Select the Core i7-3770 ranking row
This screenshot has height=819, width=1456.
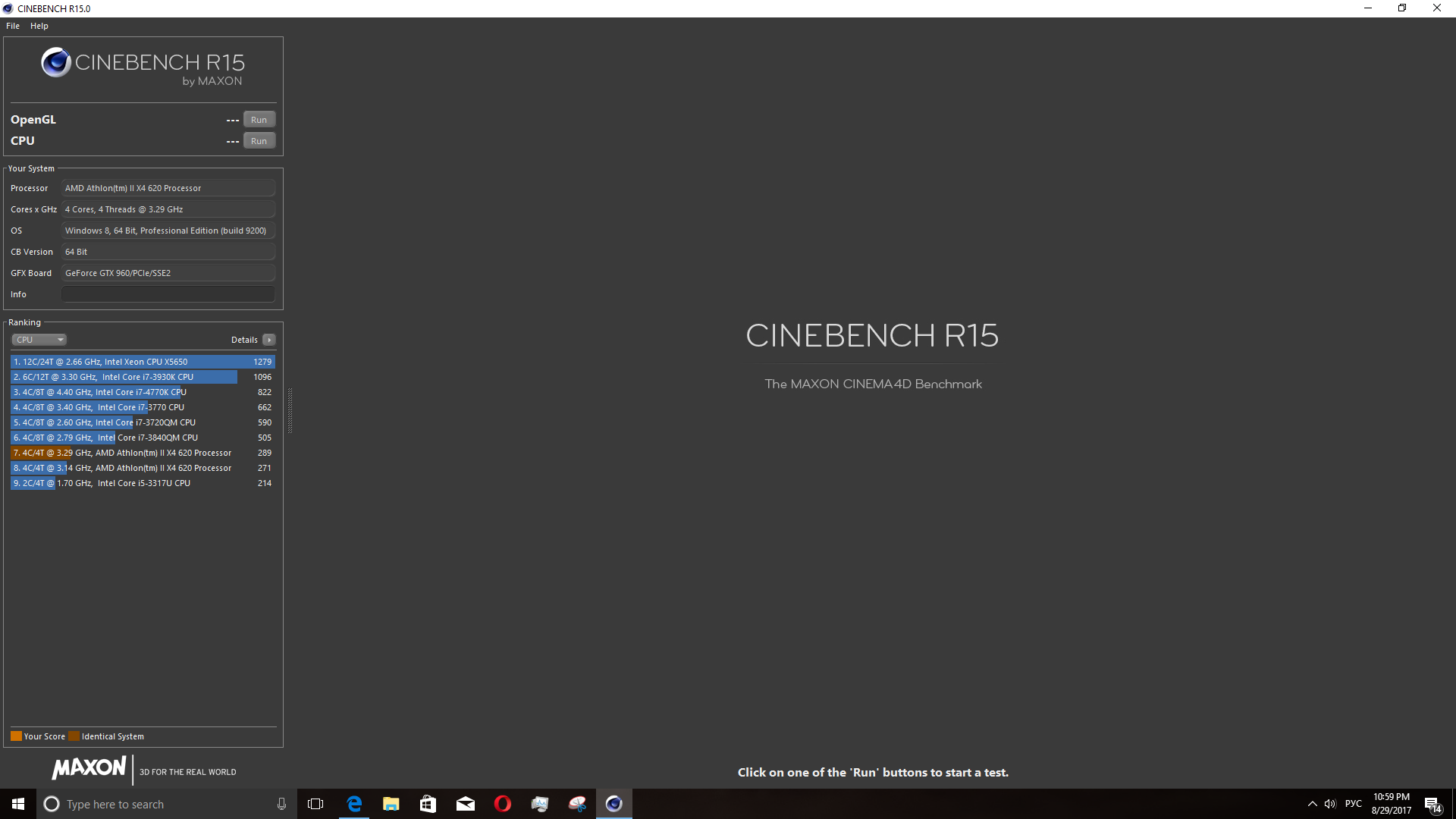pyautogui.click(x=143, y=407)
